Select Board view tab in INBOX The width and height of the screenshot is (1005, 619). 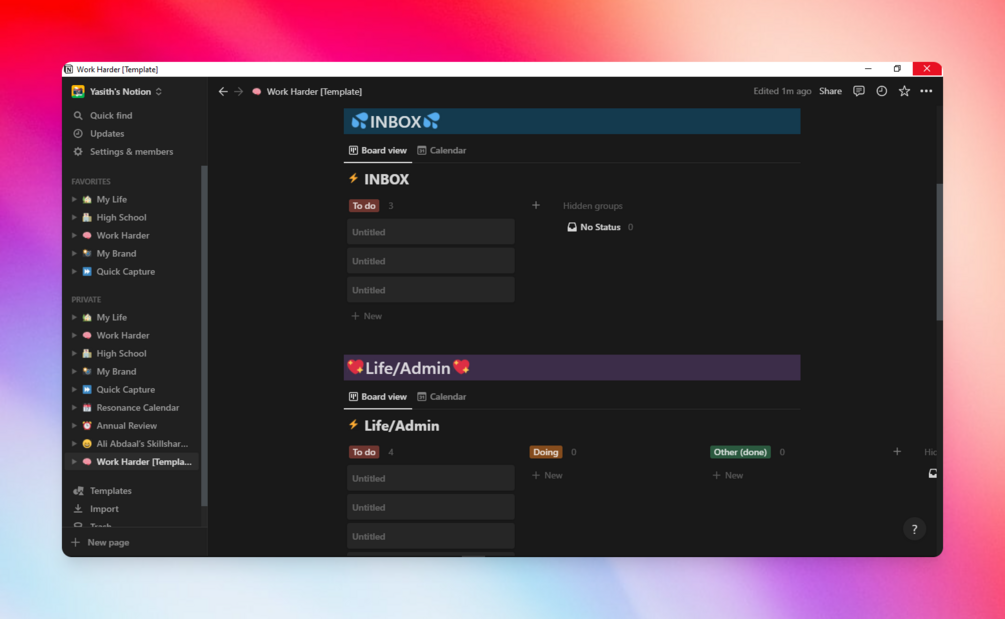tap(378, 151)
